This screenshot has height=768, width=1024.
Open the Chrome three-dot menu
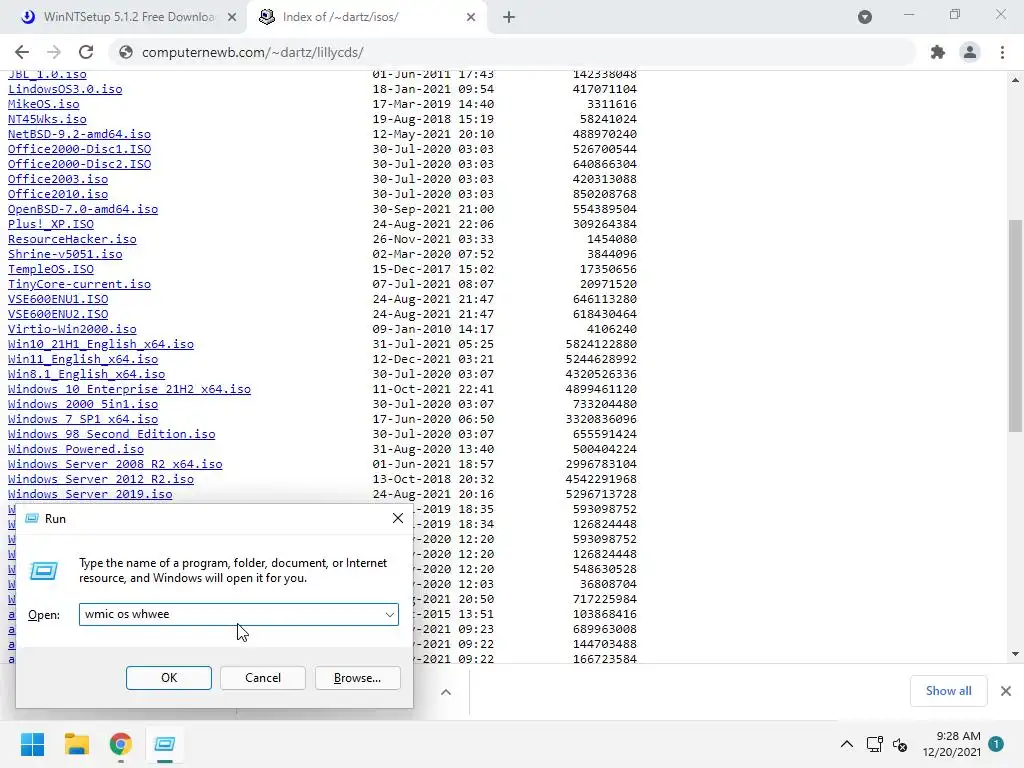tap(1002, 52)
